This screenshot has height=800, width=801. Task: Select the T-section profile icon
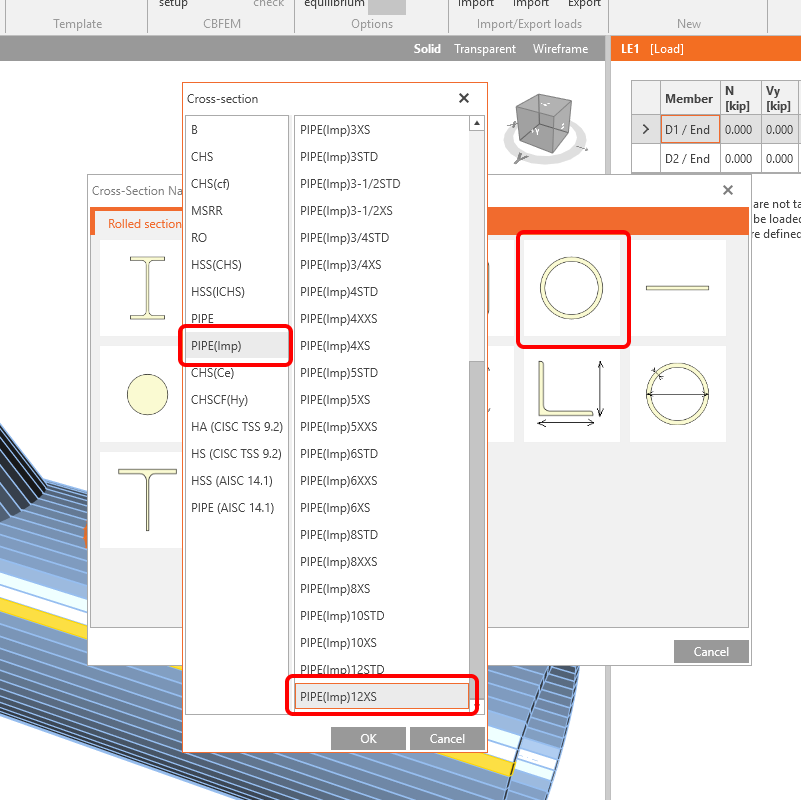coord(147,500)
